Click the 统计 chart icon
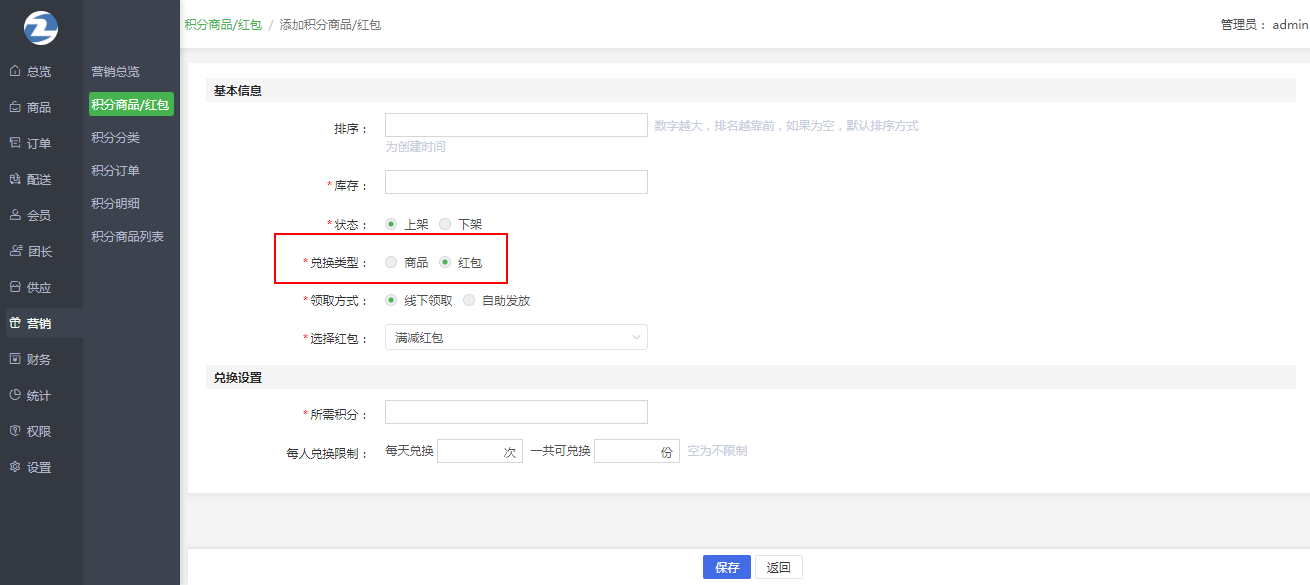1310x585 pixels. [14, 395]
